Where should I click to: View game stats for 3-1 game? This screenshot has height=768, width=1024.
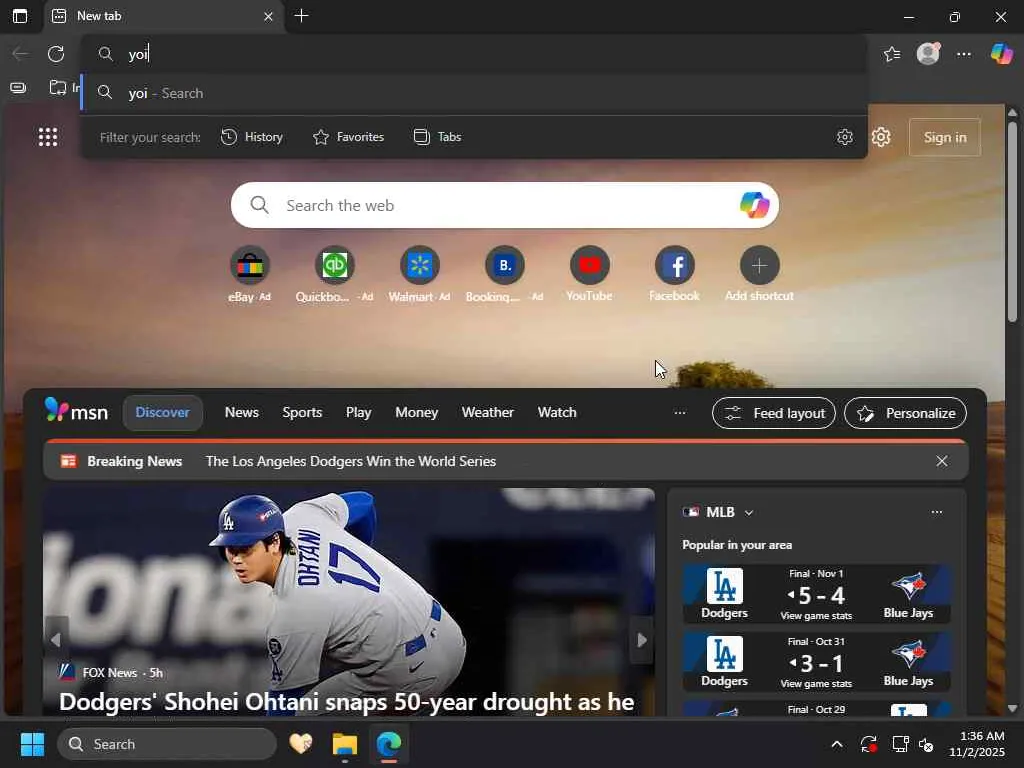(x=816, y=684)
